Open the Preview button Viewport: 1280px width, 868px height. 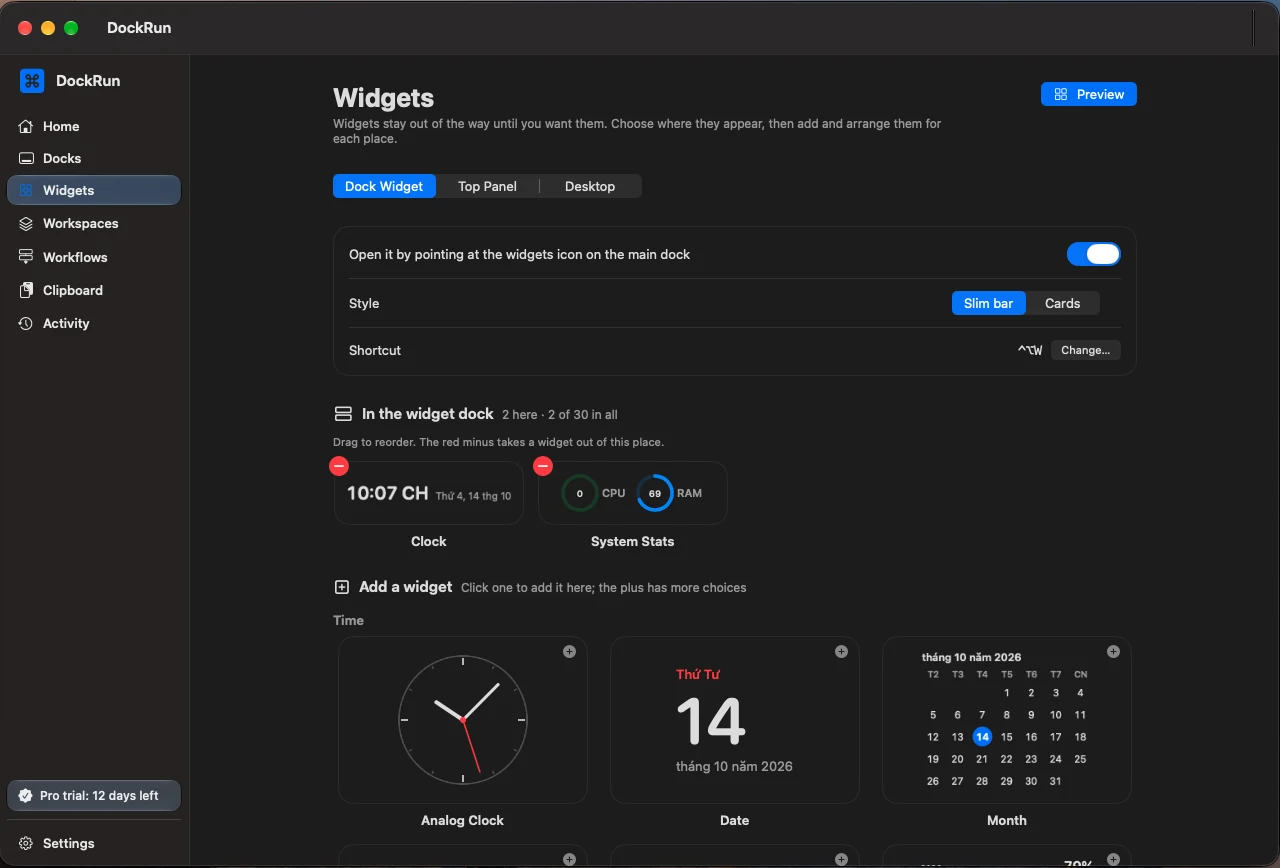(1089, 94)
